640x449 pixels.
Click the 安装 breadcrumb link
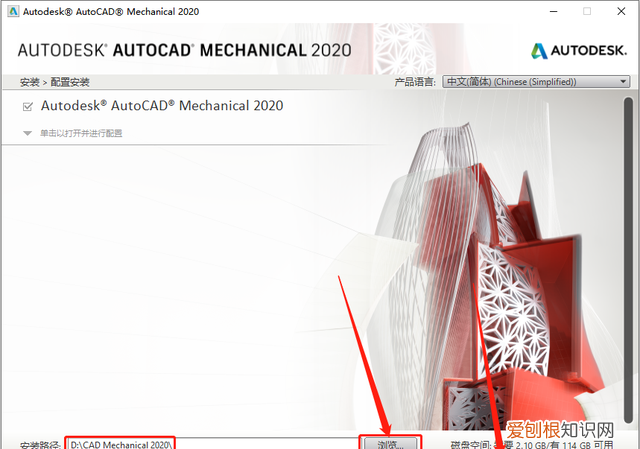pos(30,82)
